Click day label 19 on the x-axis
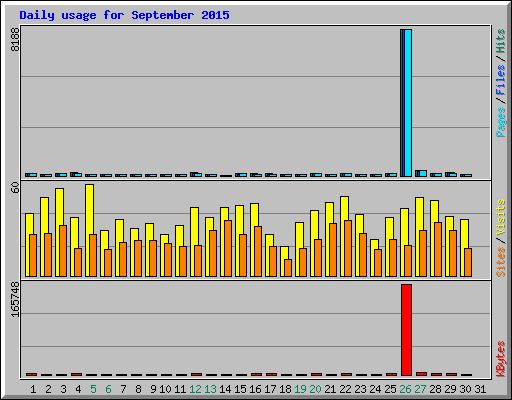 (x=300, y=389)
